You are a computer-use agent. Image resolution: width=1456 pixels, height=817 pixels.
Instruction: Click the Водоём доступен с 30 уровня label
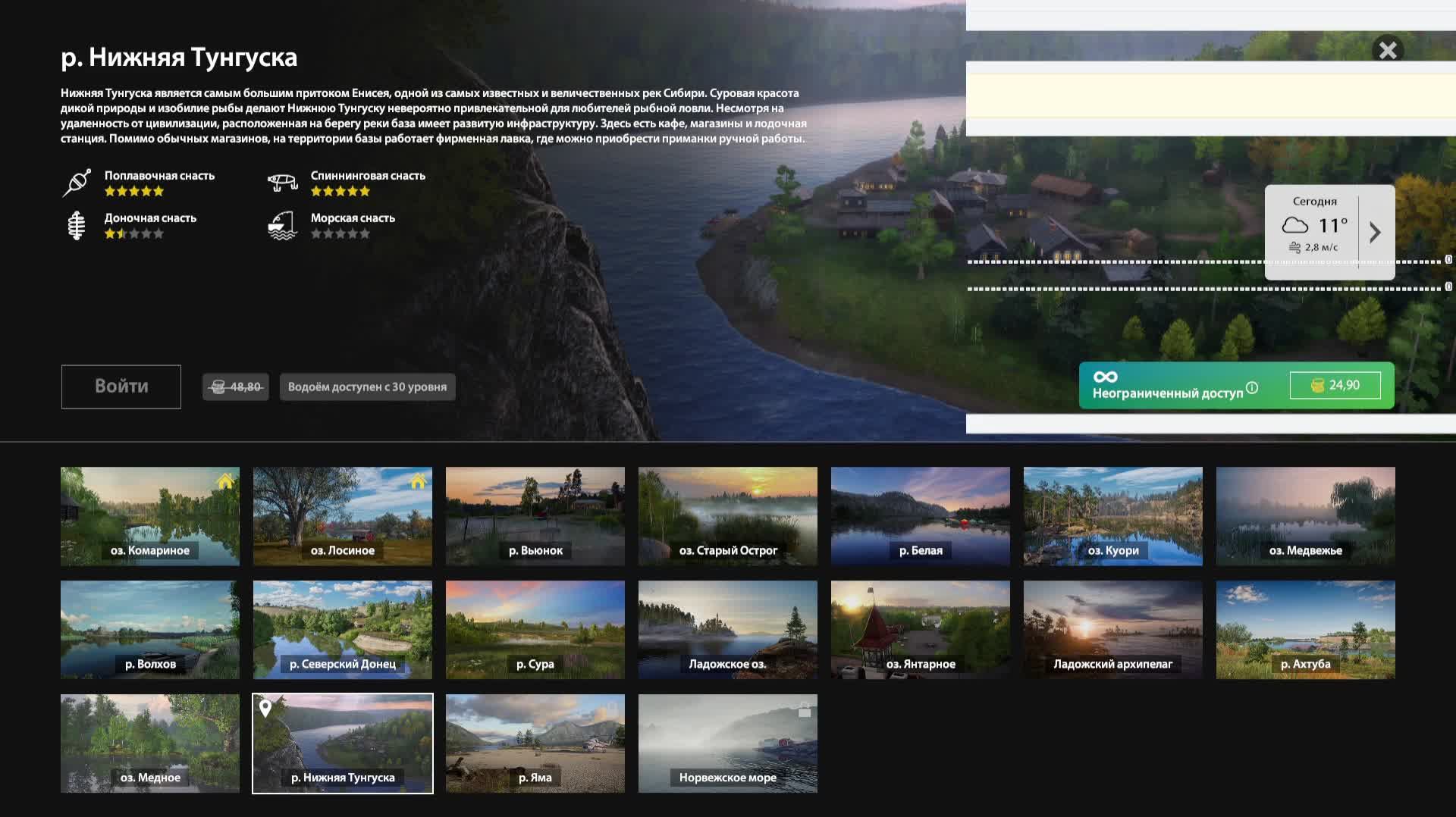coord(367,387)
